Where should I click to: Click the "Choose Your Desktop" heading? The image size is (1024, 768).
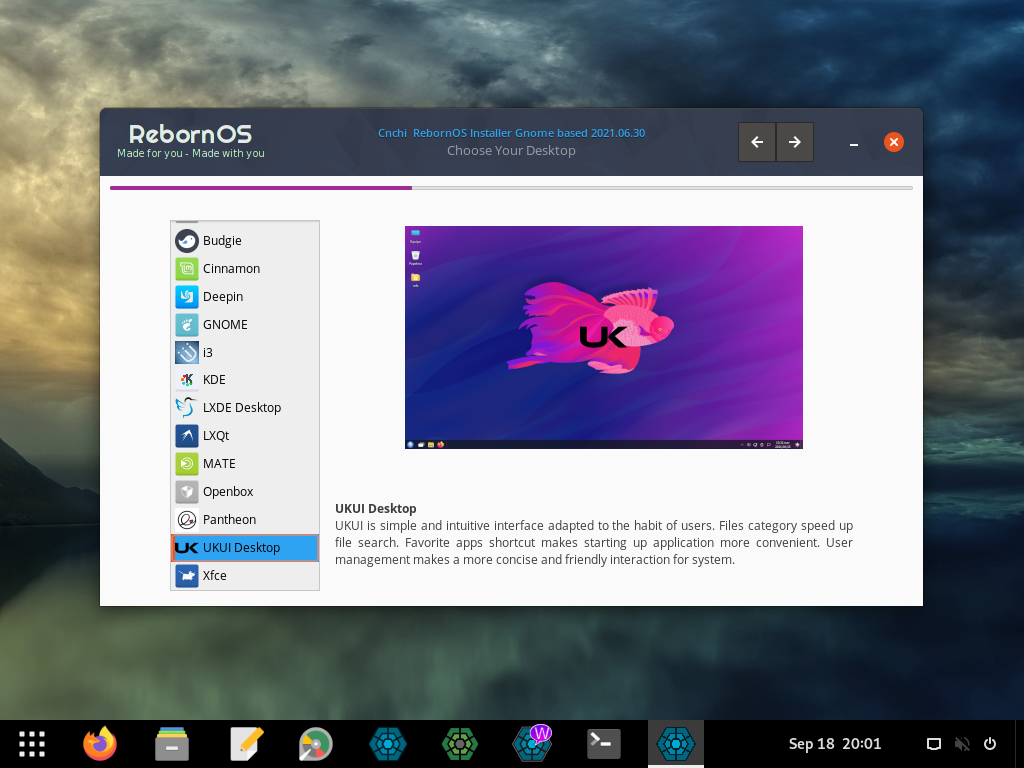click(511, 151)
